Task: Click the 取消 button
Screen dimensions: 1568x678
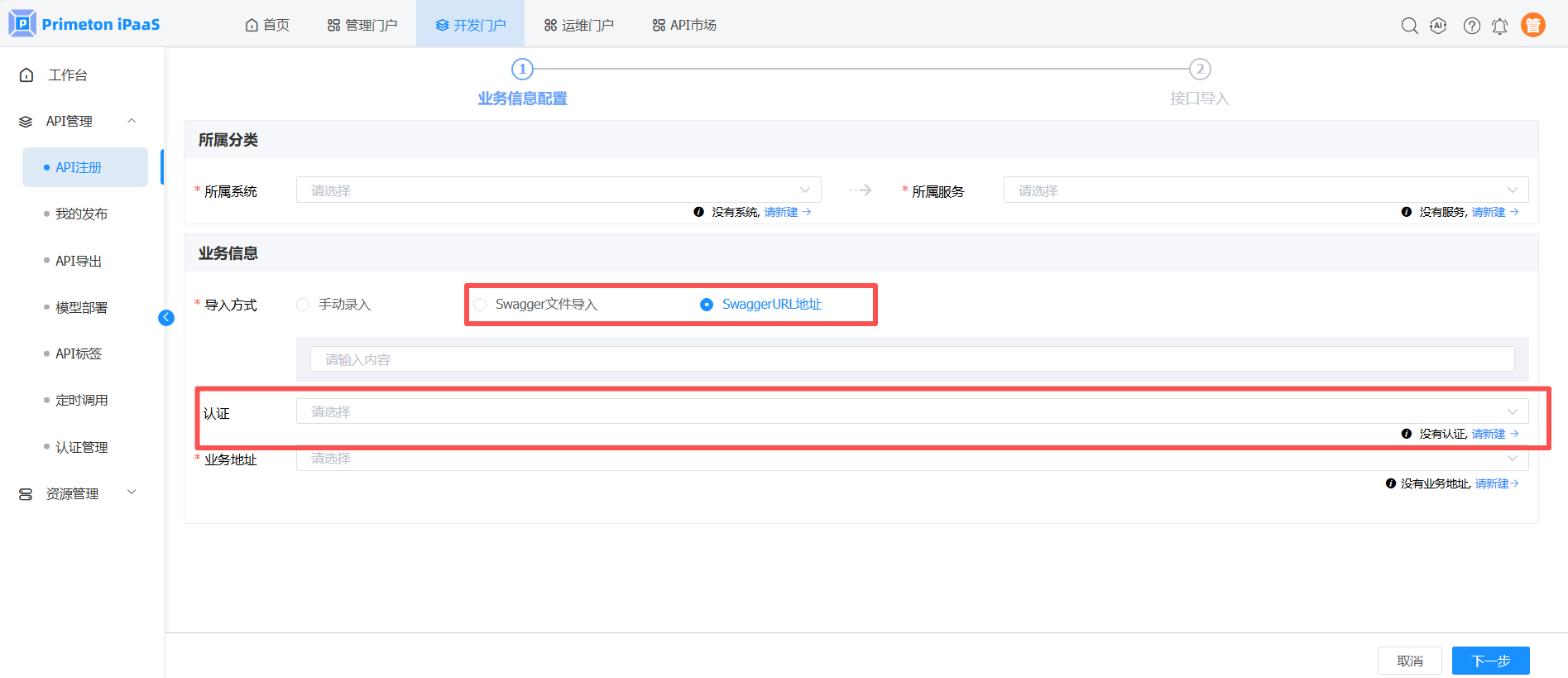Action: click(1409, 661)
